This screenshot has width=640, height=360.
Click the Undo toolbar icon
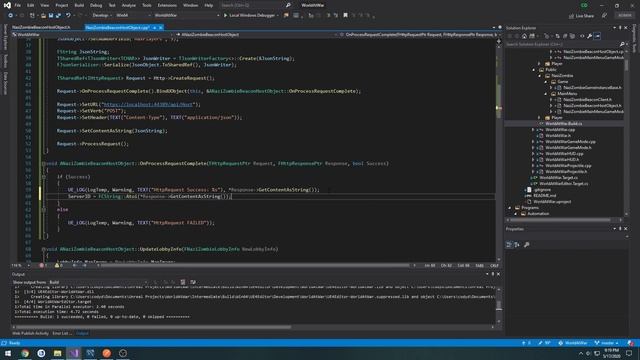pos(68,16)
